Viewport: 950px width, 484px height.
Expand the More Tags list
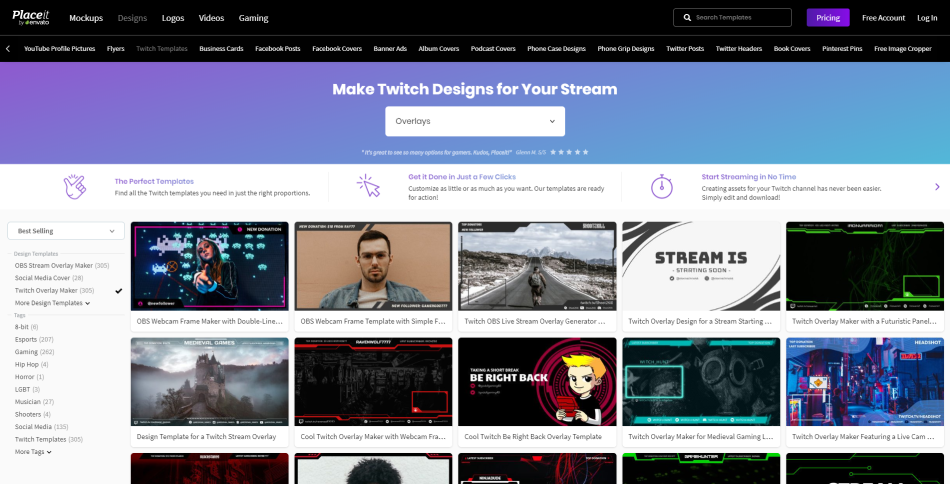point(33,452)
